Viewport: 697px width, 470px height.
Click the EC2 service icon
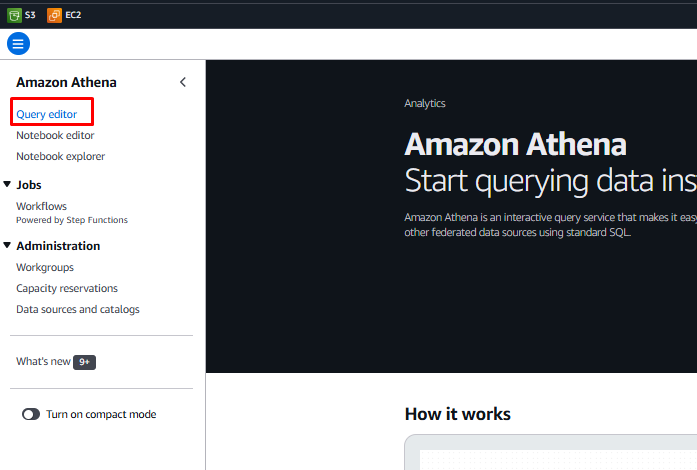(54, 15)
